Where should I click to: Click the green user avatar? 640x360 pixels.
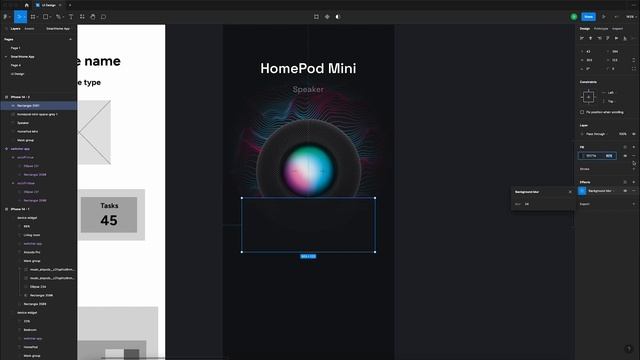[574, 17]
